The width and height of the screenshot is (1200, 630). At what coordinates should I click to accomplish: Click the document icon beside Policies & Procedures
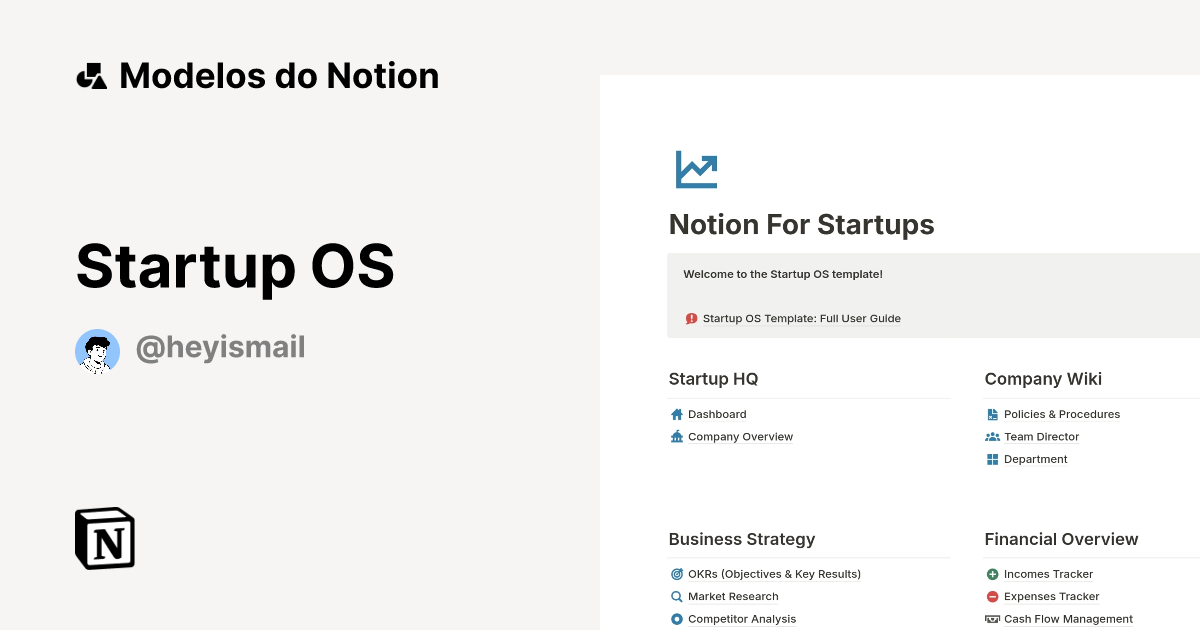pos(993,414)
